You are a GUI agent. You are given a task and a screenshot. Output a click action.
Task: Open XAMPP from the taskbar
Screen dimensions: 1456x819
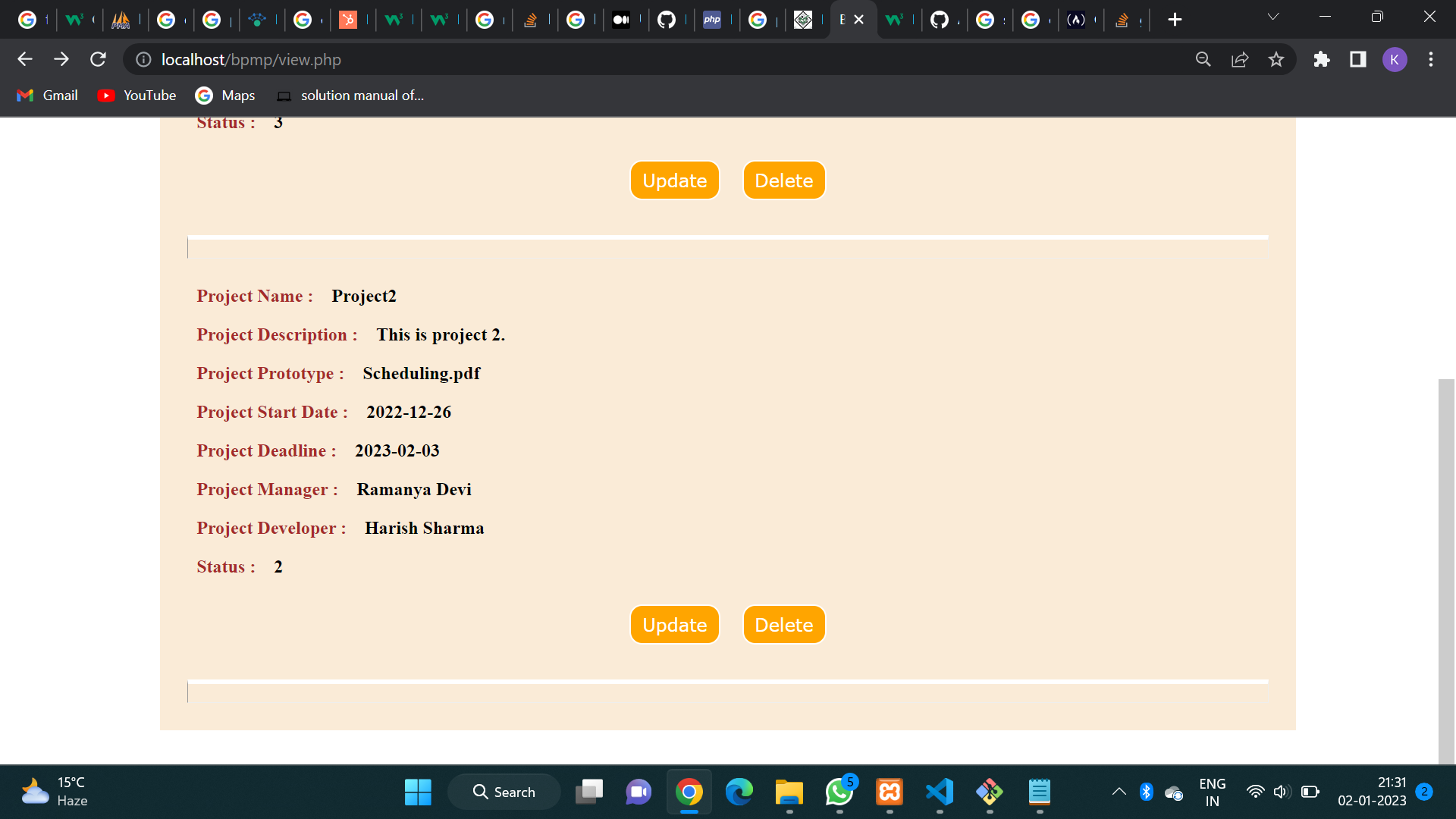click(x=890, y=792)
